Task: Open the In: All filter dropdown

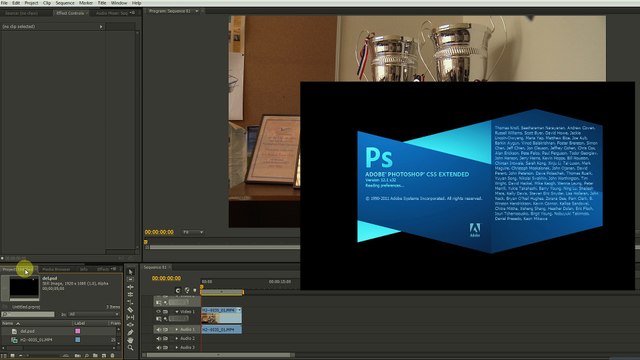Action: click(93, 314)
